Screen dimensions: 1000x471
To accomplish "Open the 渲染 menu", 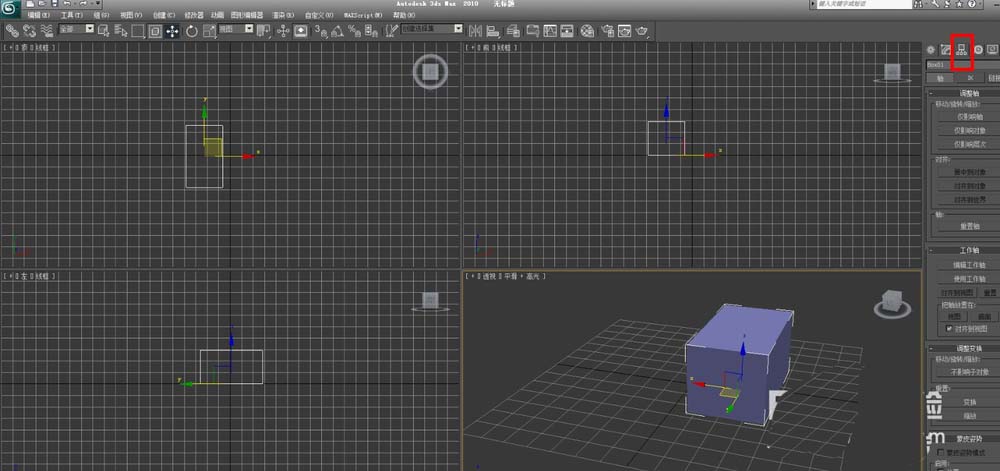I will point(281,17).
